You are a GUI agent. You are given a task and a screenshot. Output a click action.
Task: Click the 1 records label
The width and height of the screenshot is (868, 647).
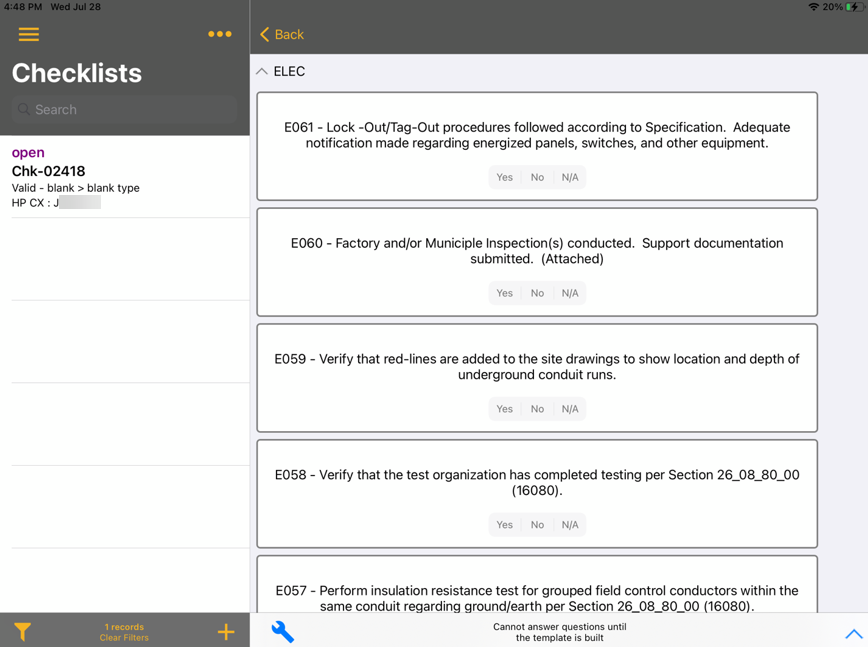(124, 627)
